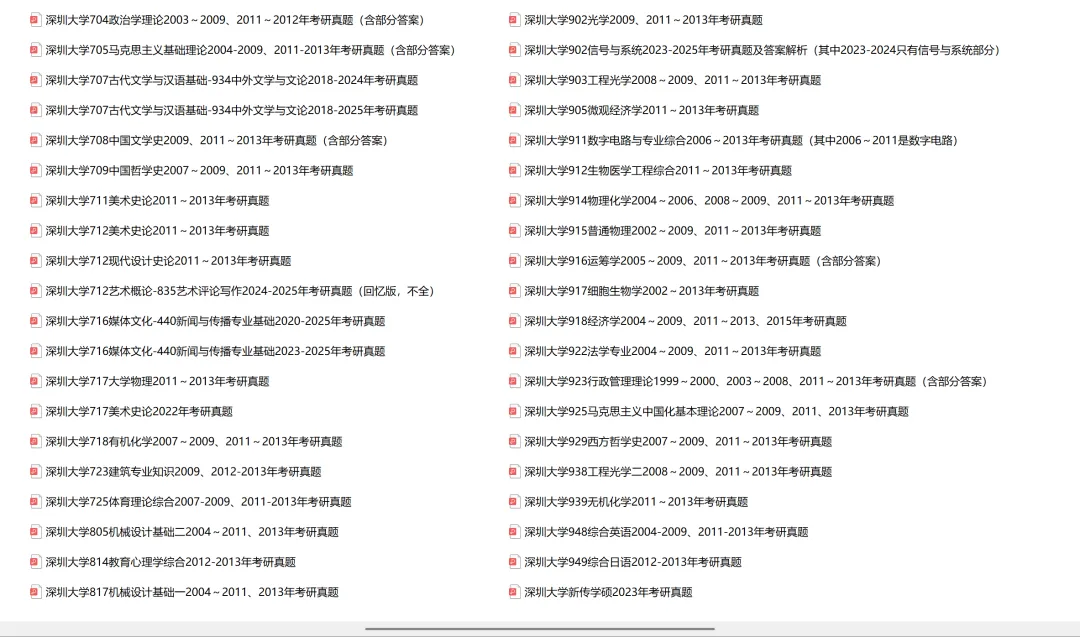
Task: Click the PDF icon next to 903工程光学
Action: tap(514, 80)
